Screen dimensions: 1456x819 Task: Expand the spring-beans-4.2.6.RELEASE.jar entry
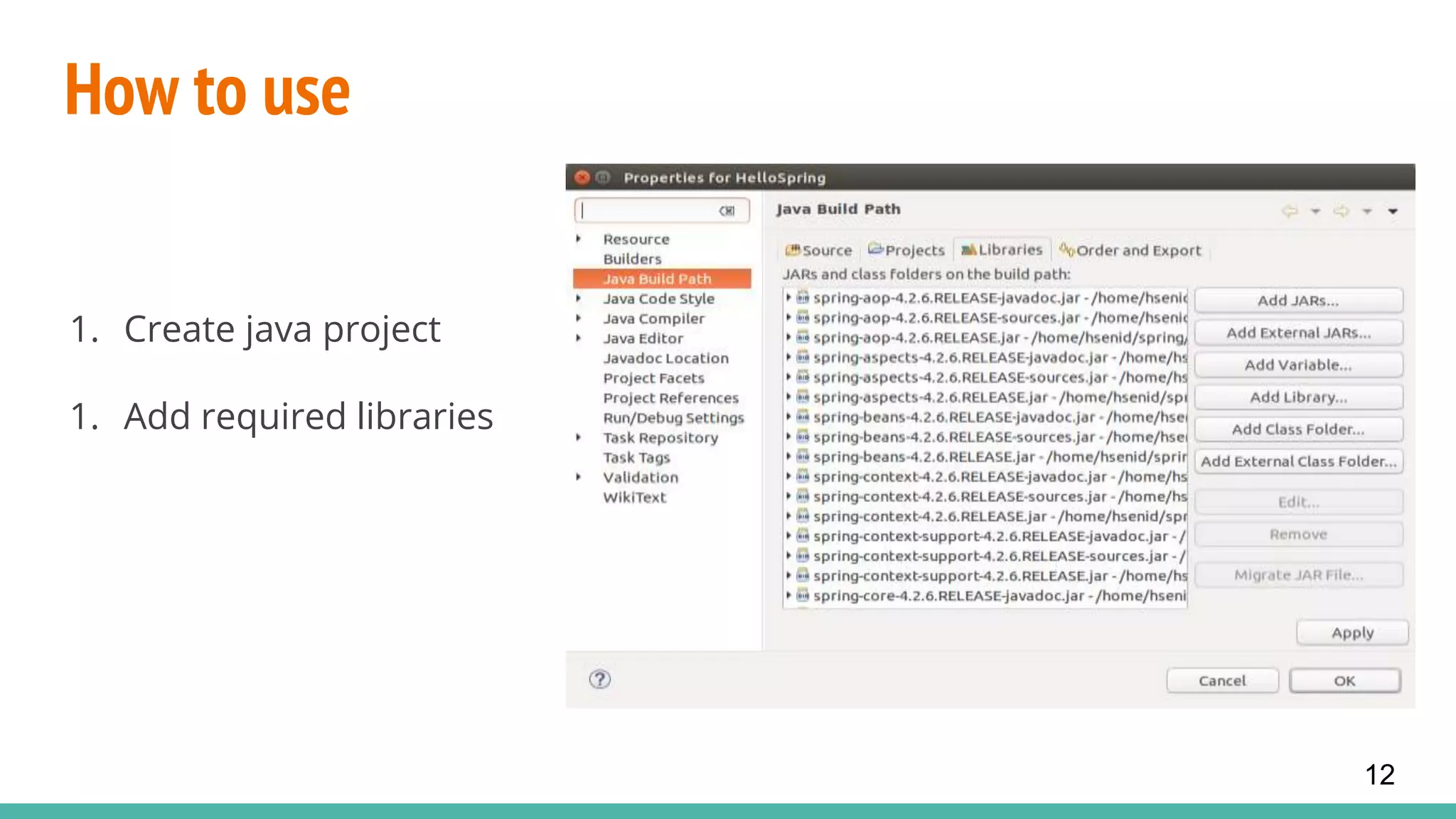point(788,456)
